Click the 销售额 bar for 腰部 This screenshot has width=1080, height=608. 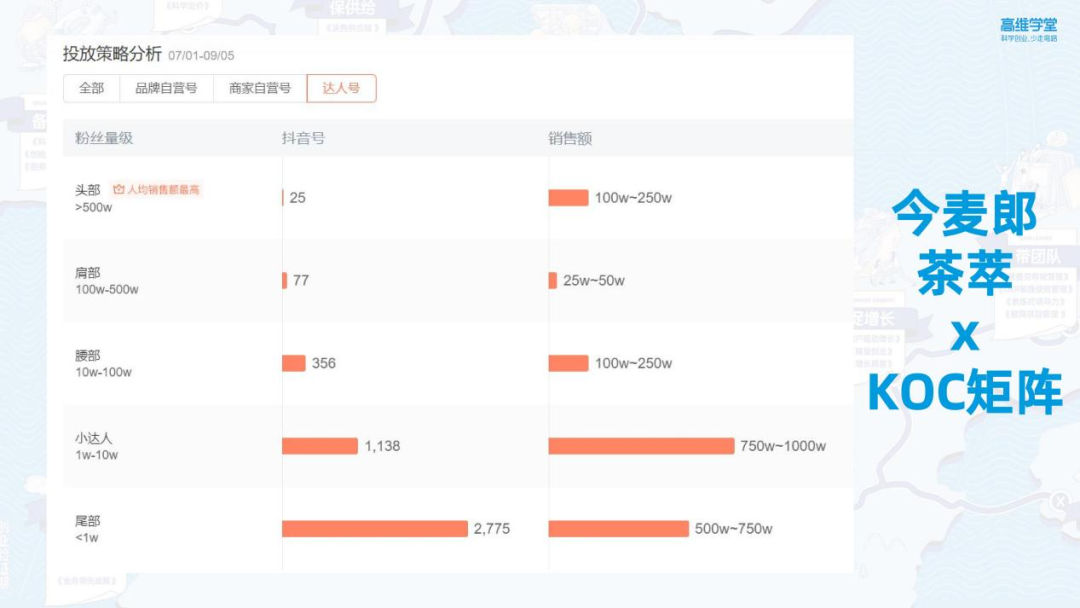(568, 363)
